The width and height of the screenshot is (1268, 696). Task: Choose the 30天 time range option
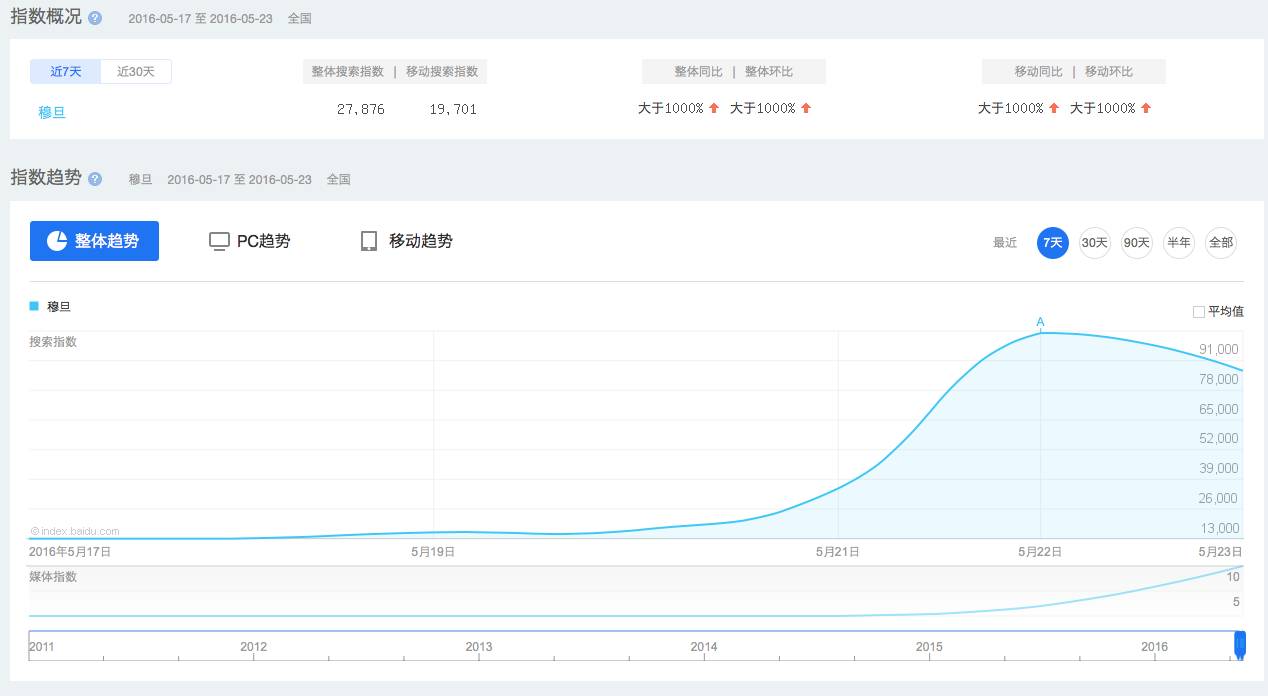pyautogui.click(x=1094, y=243)
